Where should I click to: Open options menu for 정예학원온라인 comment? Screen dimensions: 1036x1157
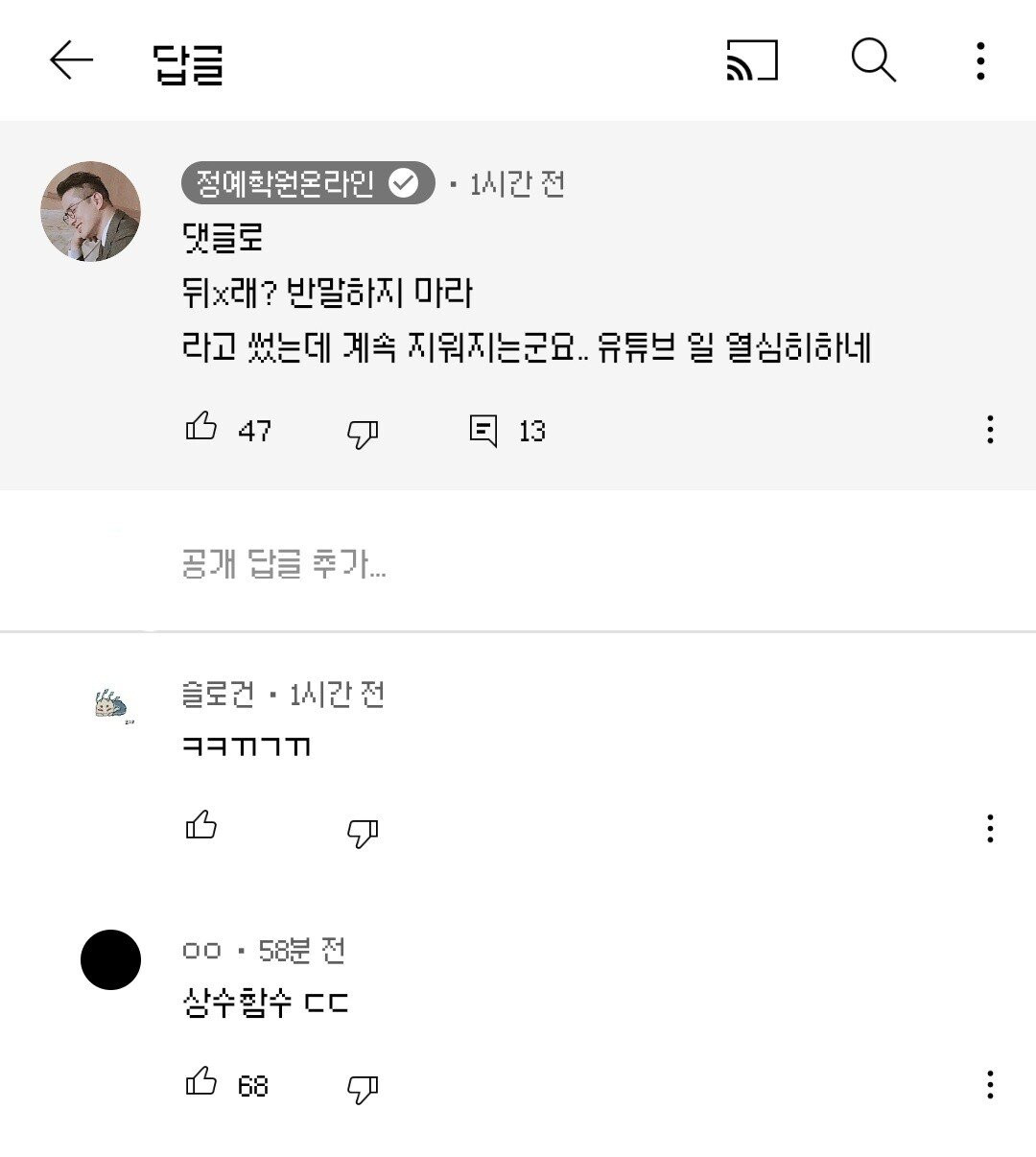click(990, 429)
